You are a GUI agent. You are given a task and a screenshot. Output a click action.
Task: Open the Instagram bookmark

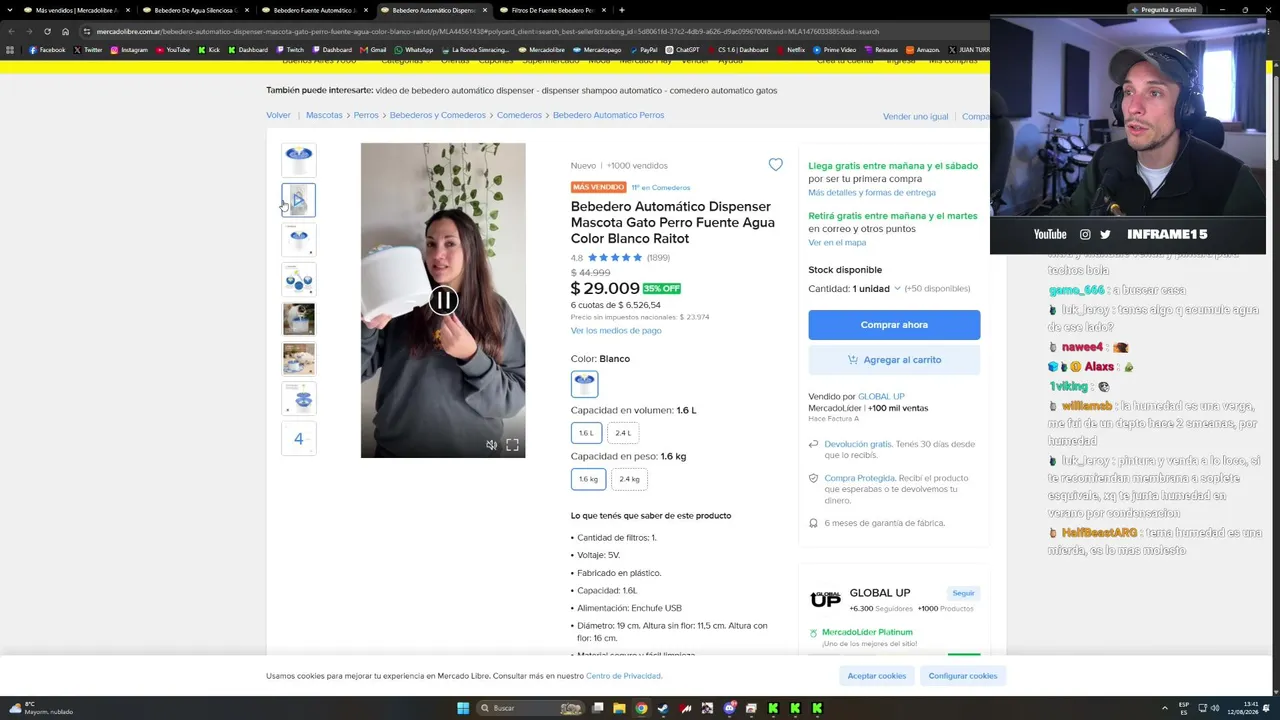click(129, 50)
